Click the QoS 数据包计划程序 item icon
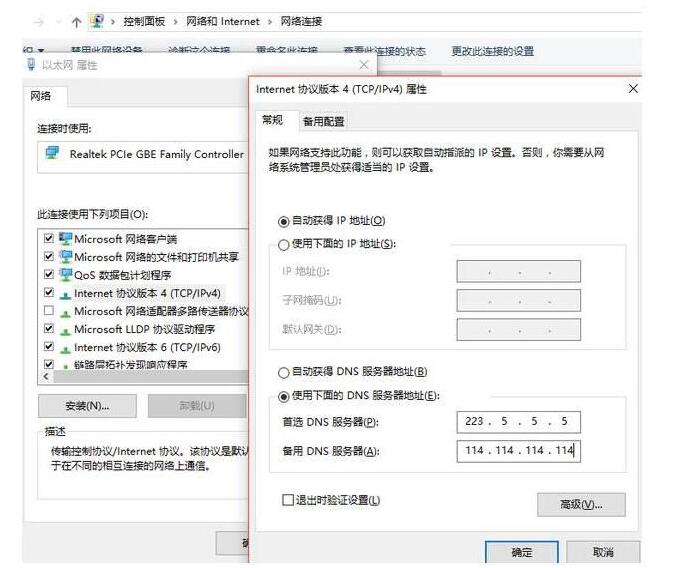Viewport: 679px width, 568px height. coord(66,275)
